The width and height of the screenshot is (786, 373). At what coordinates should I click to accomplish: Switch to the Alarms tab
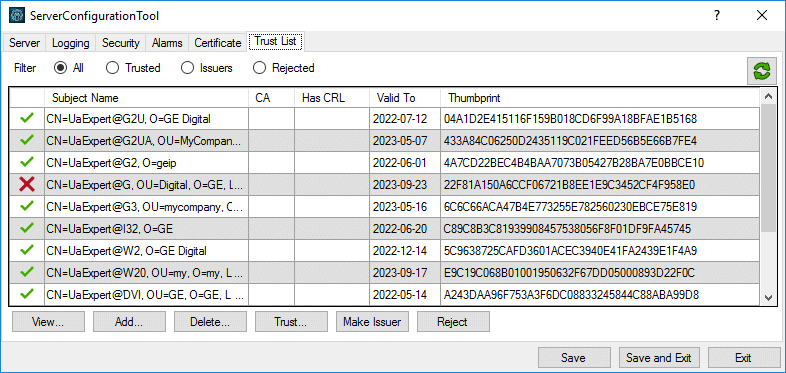coord(167,43)
